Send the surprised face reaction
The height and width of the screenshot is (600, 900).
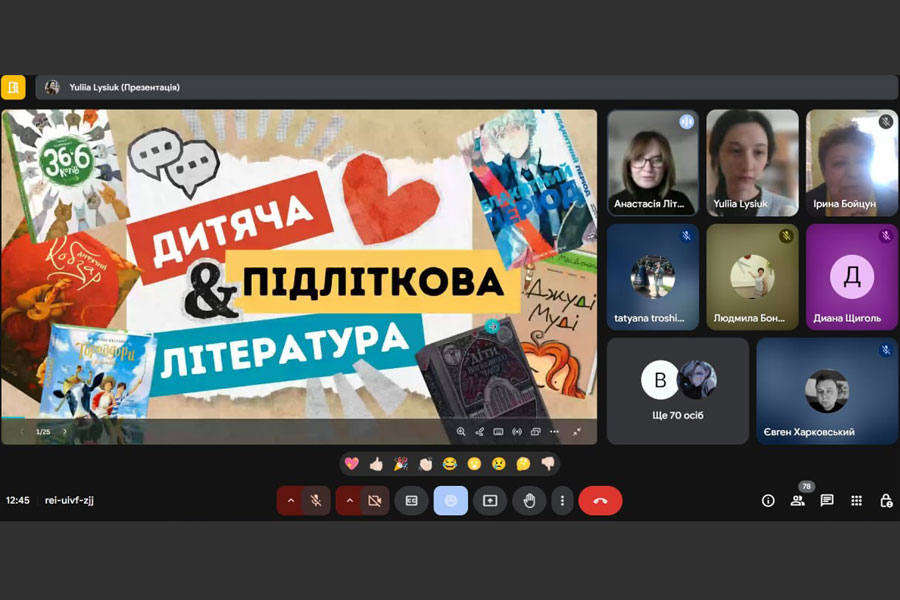(x=474, y=463)
